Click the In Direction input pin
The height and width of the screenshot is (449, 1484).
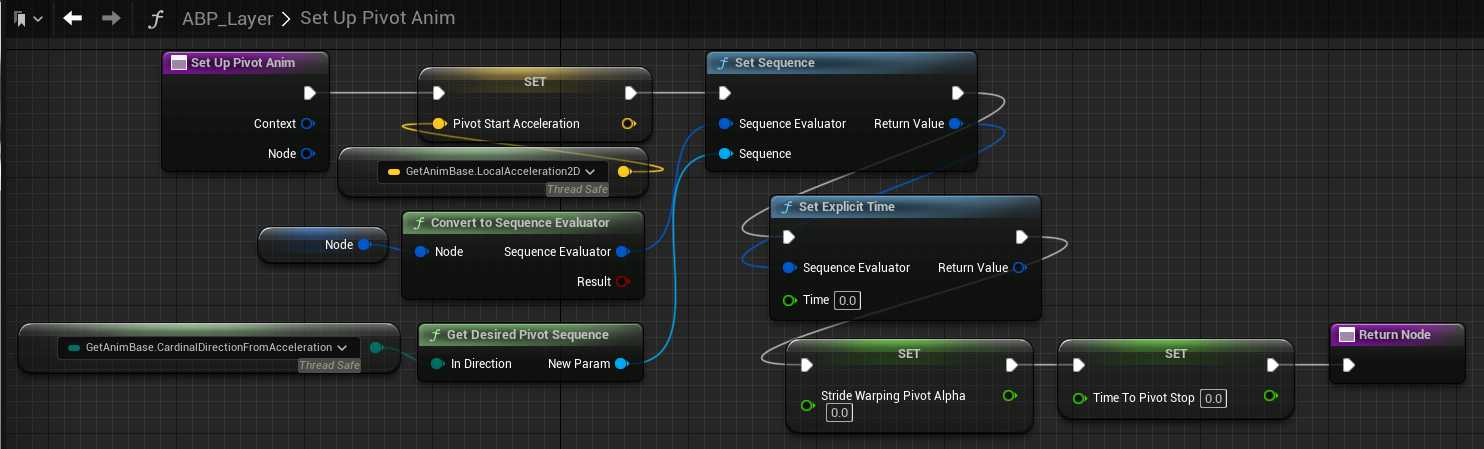(x=437, y=364)
